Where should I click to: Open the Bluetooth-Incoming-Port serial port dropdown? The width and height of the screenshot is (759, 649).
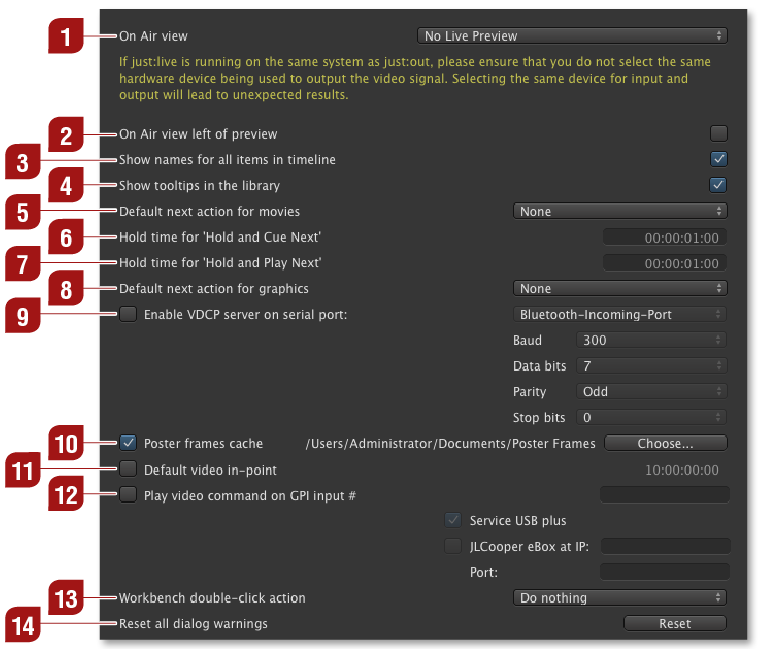click(x=620, y=315)
